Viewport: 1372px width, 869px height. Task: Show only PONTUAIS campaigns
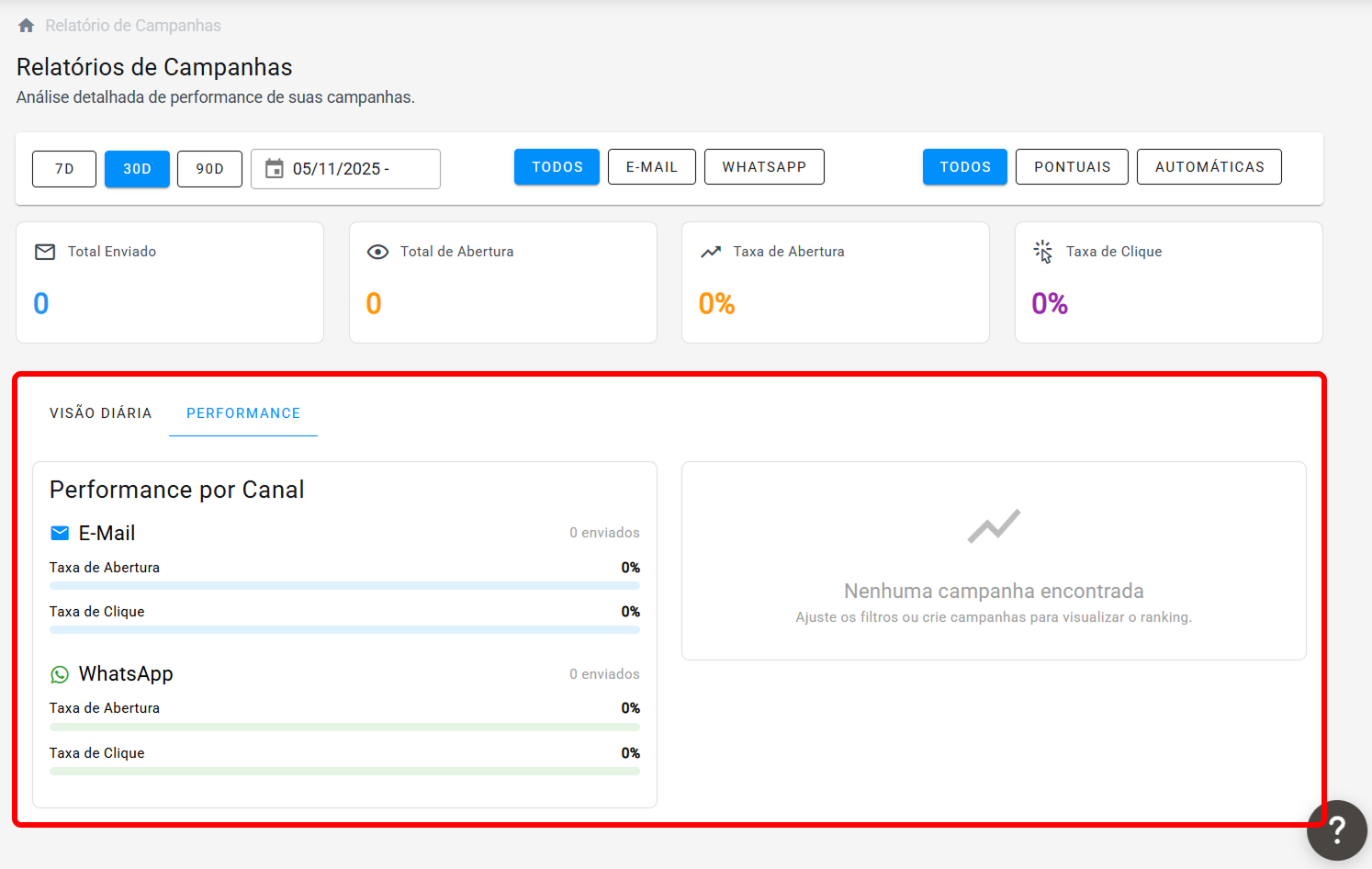[x=1072, y=167]
